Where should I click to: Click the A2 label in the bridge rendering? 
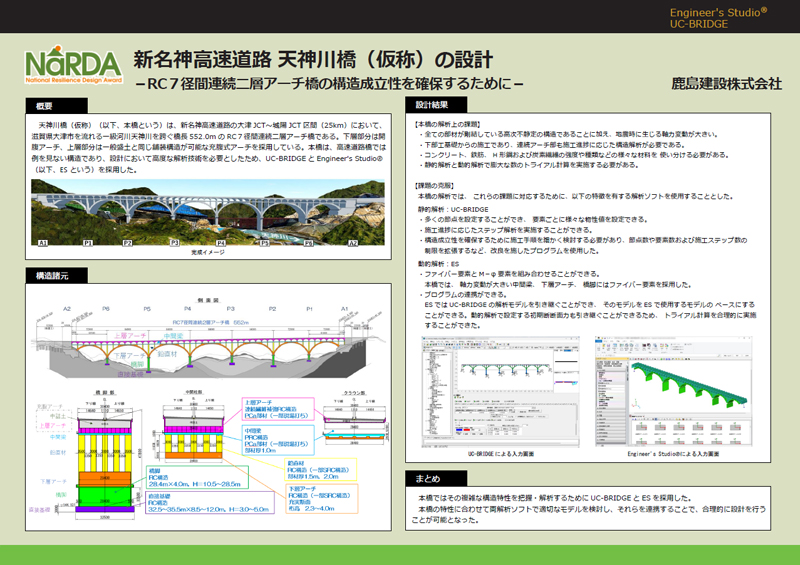[353, 243]
